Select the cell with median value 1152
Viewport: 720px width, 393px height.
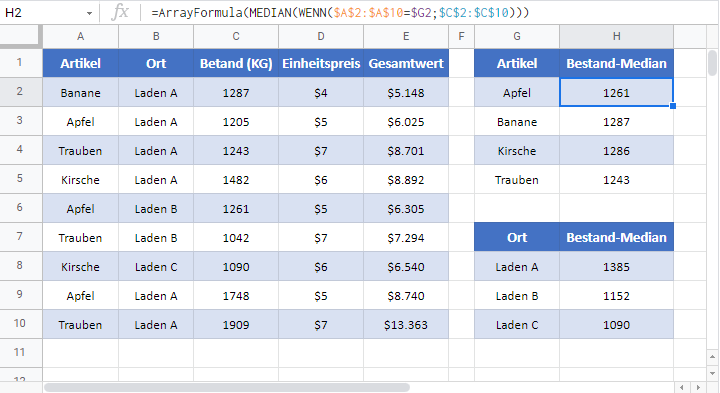[x=617, y=296]
